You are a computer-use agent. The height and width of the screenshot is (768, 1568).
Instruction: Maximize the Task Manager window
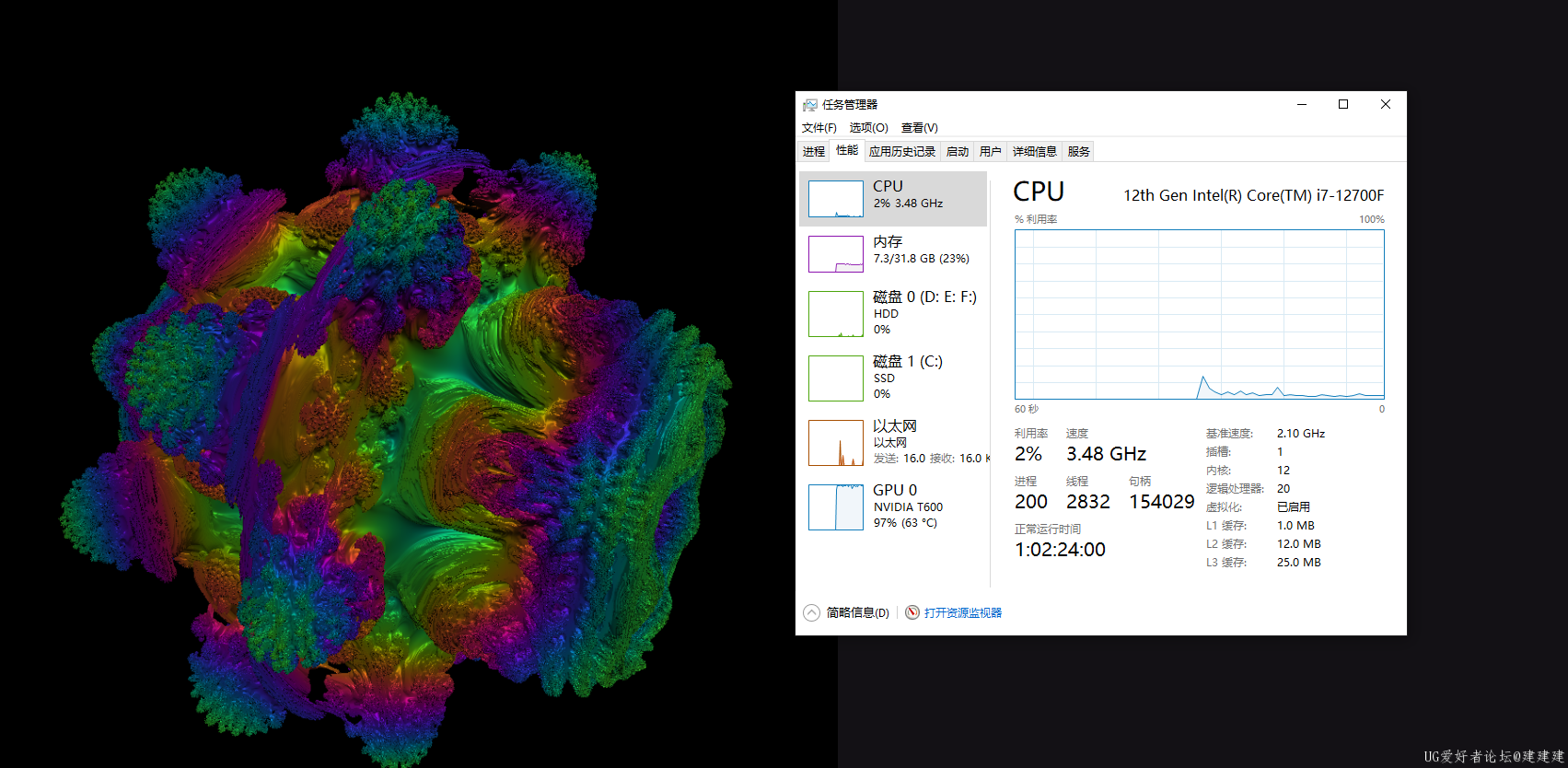[1343, 104]
